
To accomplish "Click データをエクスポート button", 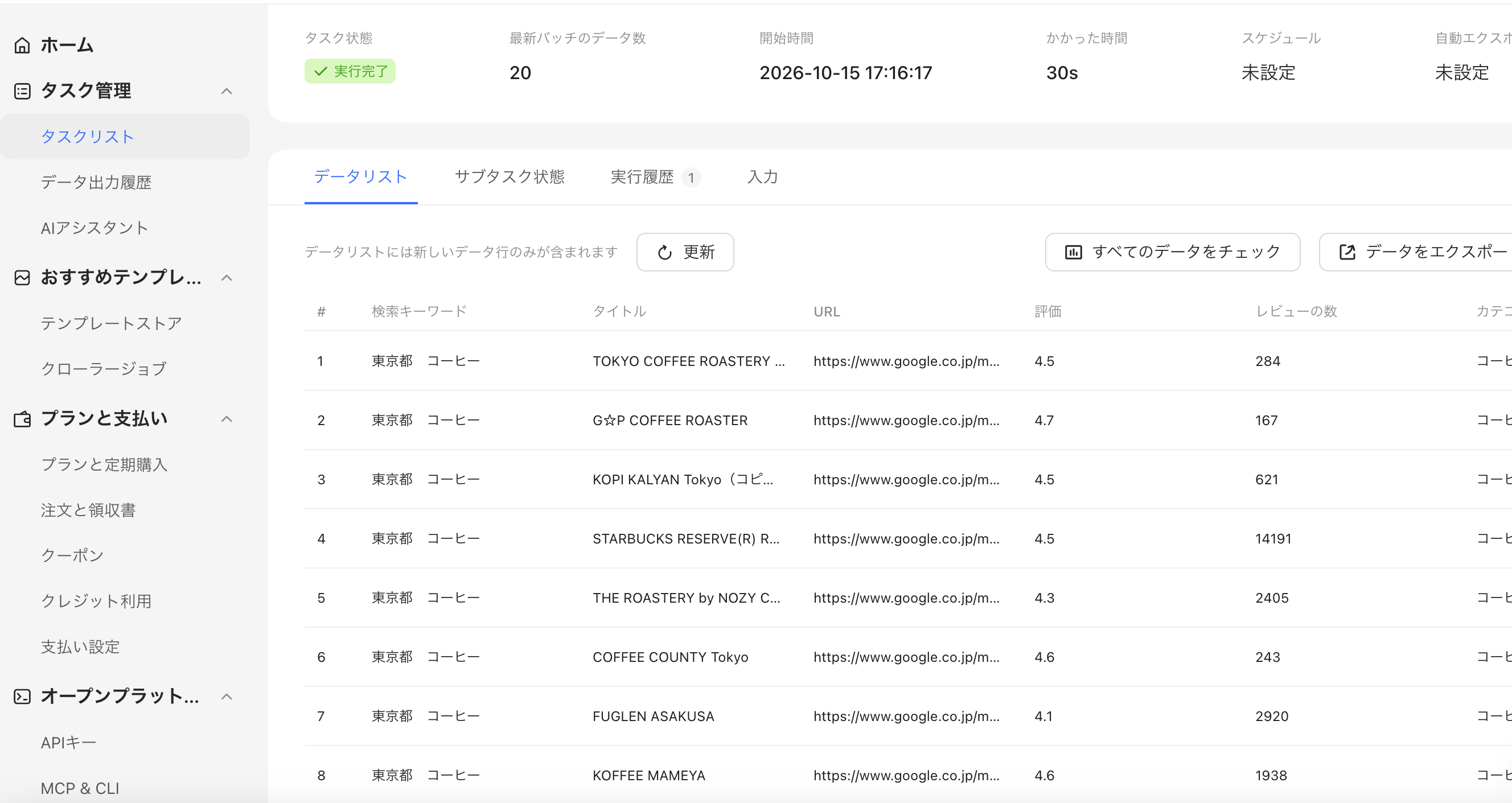I will pos(1416,253).
